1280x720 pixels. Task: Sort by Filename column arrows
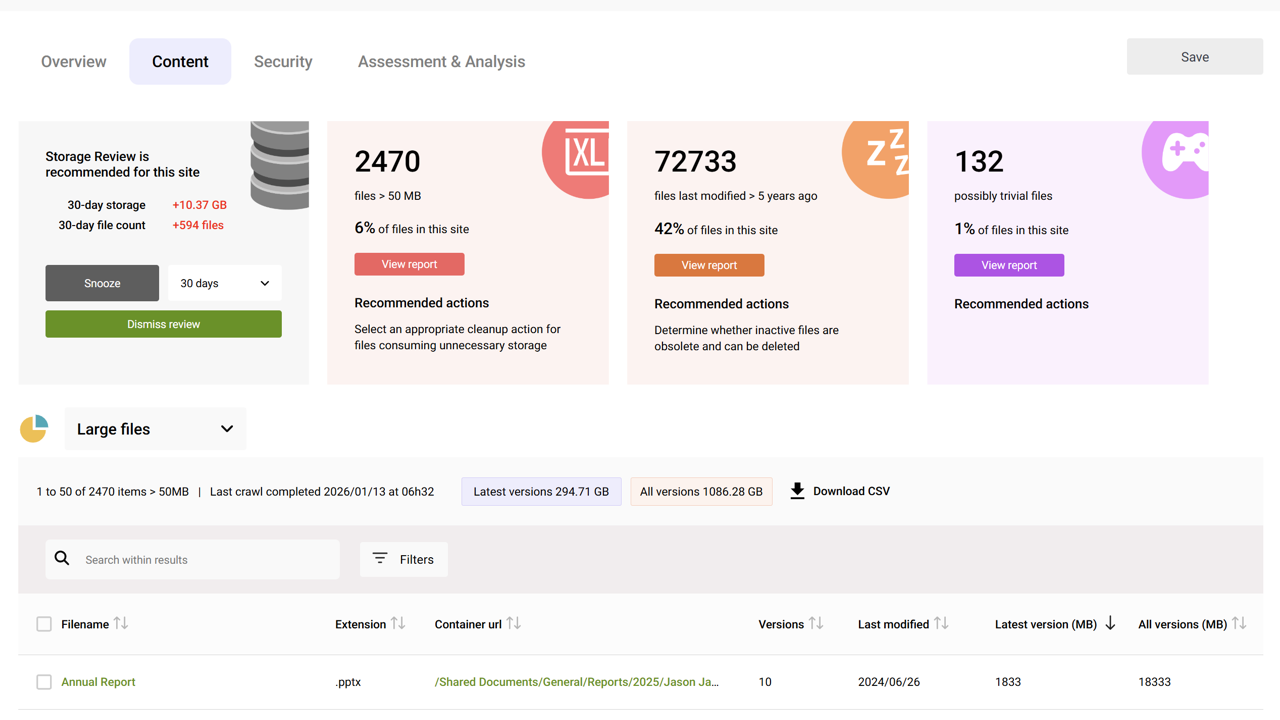121,624
